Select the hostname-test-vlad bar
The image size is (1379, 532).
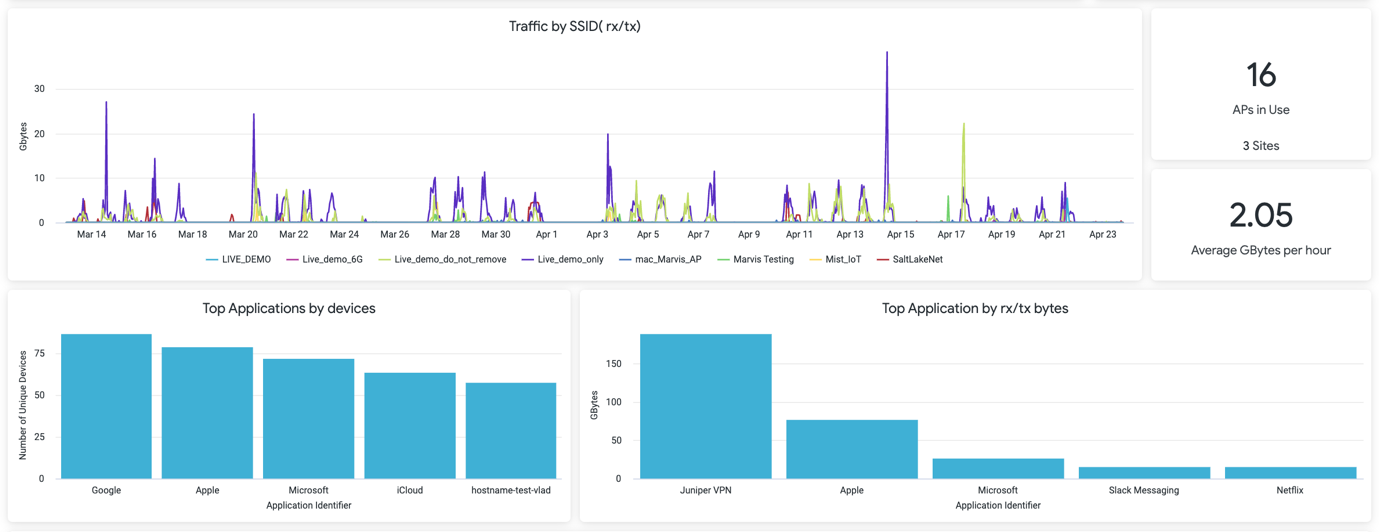(x=511, y=431)
